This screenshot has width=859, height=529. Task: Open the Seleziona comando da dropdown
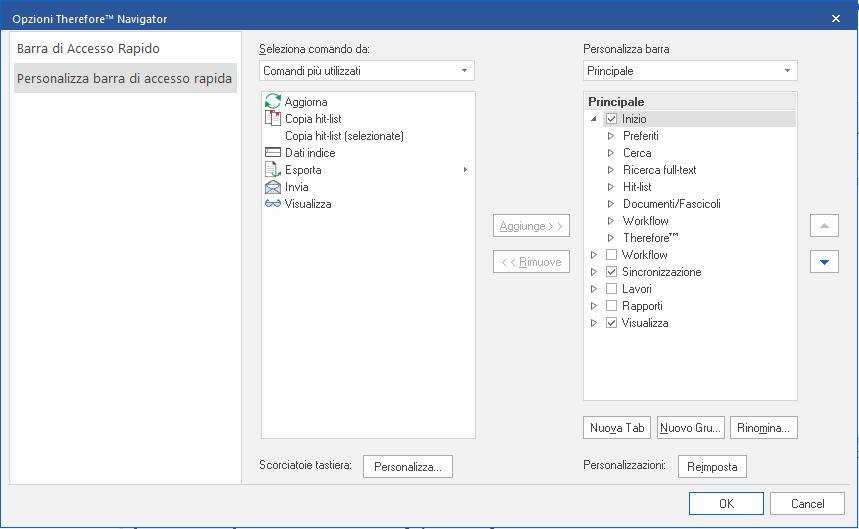pos(367,71)
